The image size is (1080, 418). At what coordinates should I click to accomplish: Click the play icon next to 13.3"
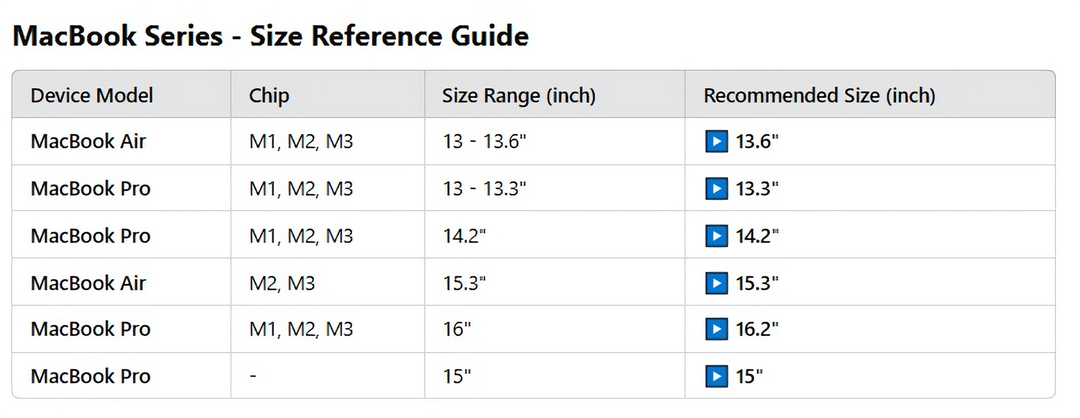(x=716, y=189)
